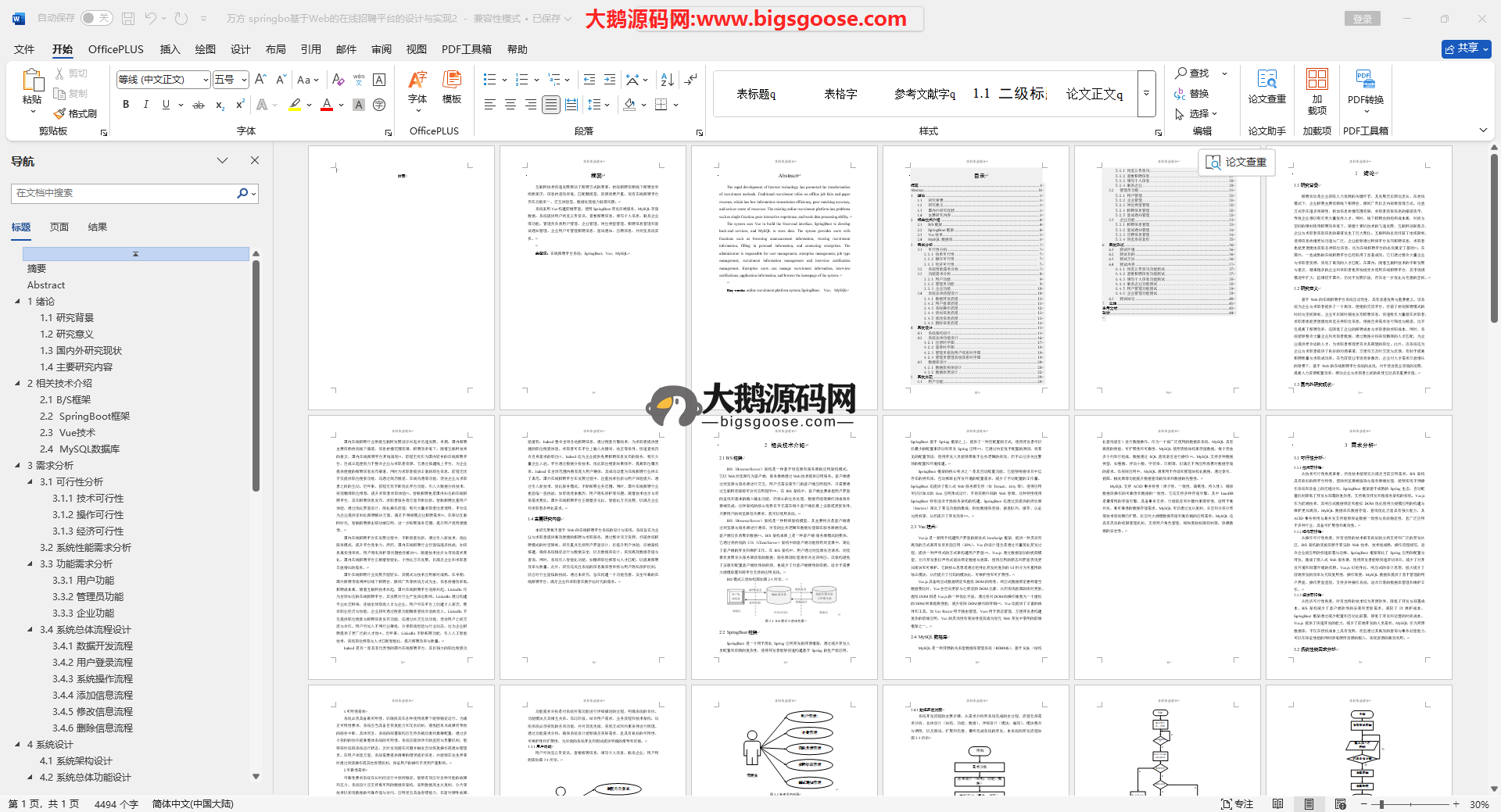Apply bold formatting with the B icon
Viewport: 1501px width, 812px height.
tap(126, 105)
